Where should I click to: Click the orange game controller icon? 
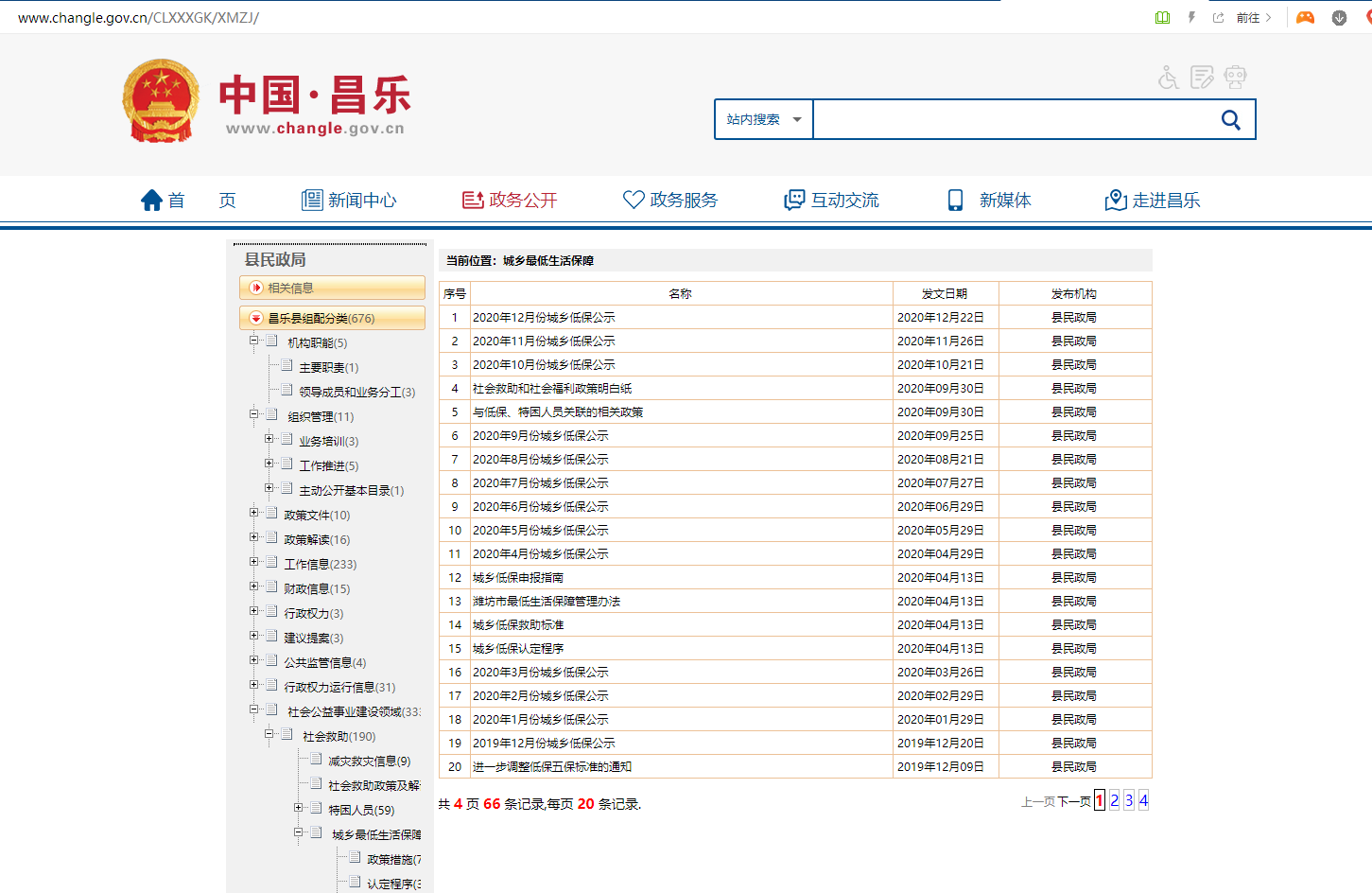pyautogui.click(x=1305, y=18)
